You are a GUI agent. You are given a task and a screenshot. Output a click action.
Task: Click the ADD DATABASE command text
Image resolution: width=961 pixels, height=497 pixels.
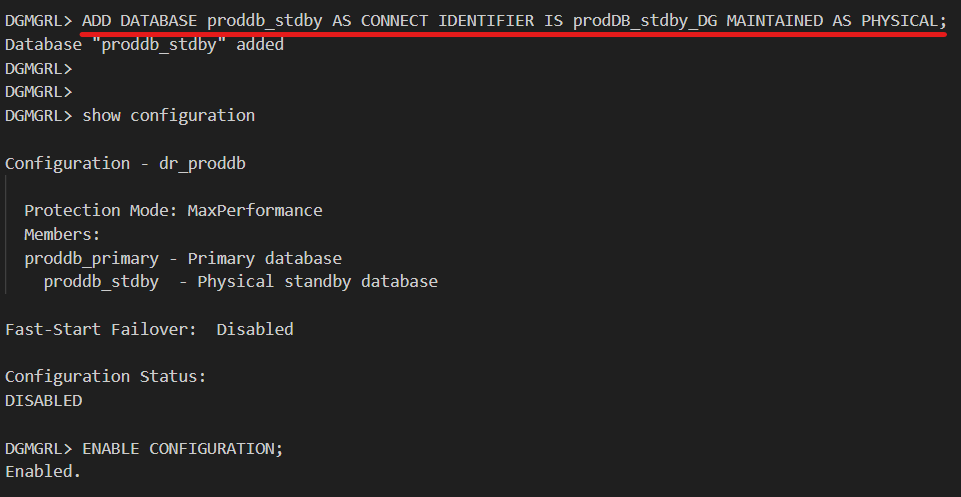(140, 21)
